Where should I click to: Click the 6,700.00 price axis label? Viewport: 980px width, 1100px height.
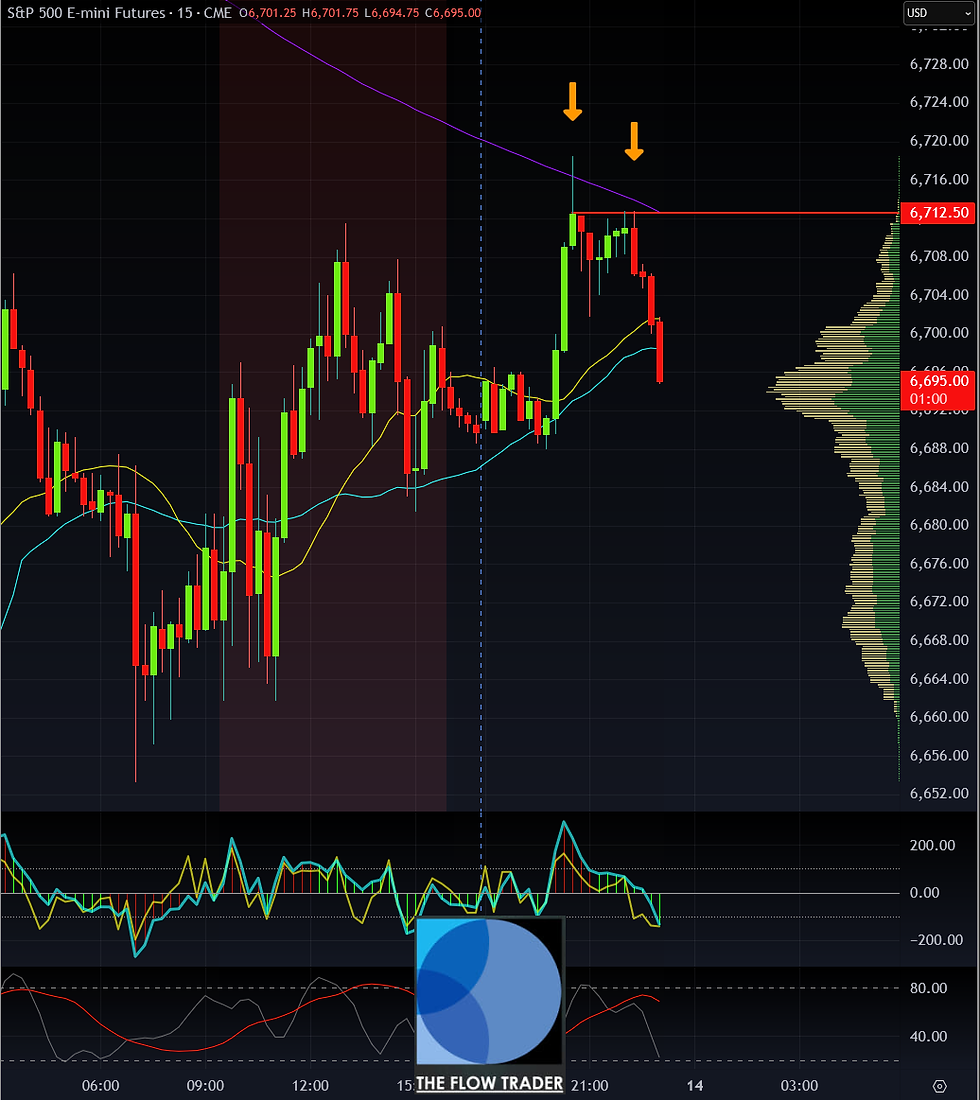[939, 333]
